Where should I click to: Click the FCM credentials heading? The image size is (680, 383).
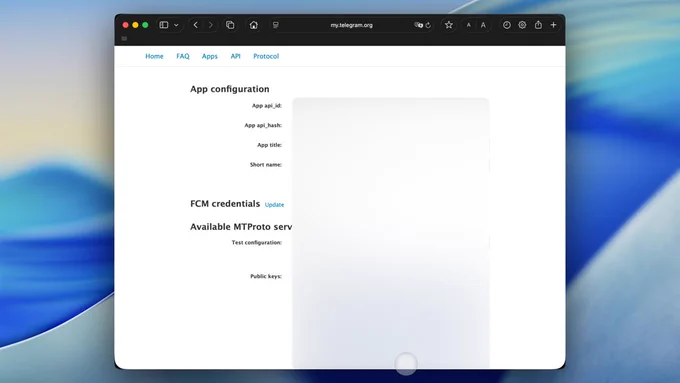pyautogui.click(x=225, y=204)
